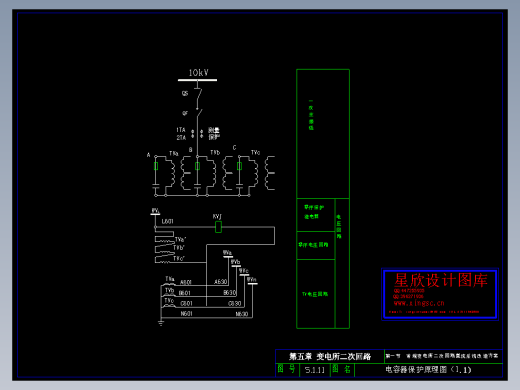Click the WVn bus label
Viewport: 520px width, 390px height.
(x=252, y=279)
